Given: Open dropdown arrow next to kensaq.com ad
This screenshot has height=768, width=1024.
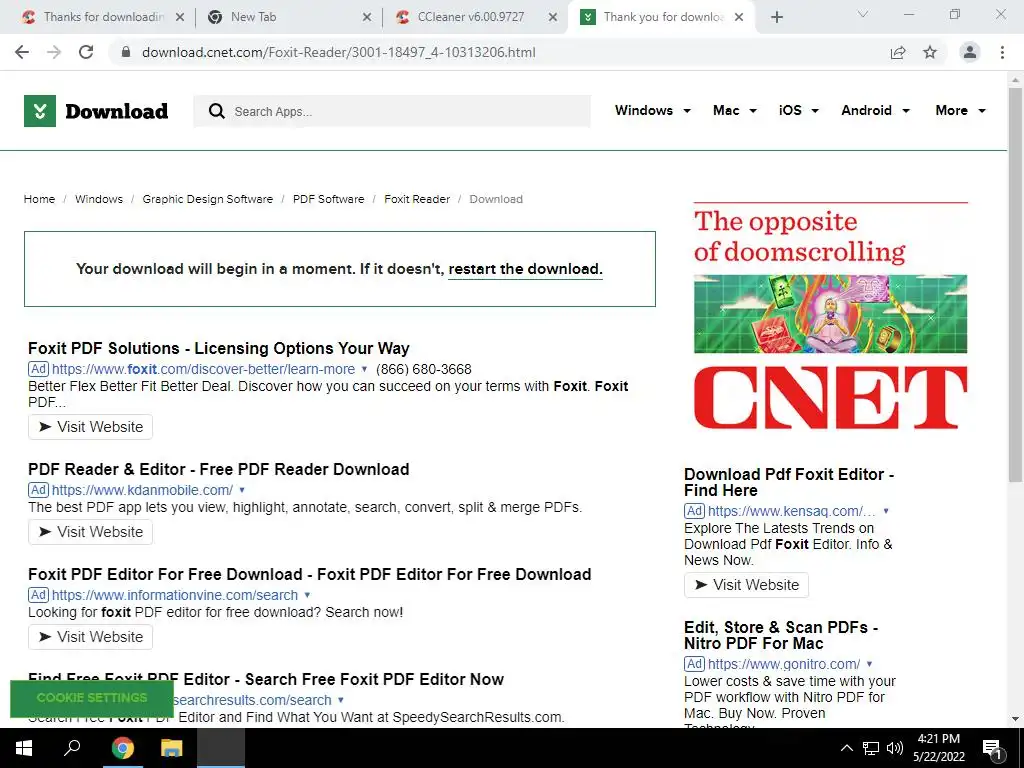Looking at the screenshot, I should [x=886, y=511].
